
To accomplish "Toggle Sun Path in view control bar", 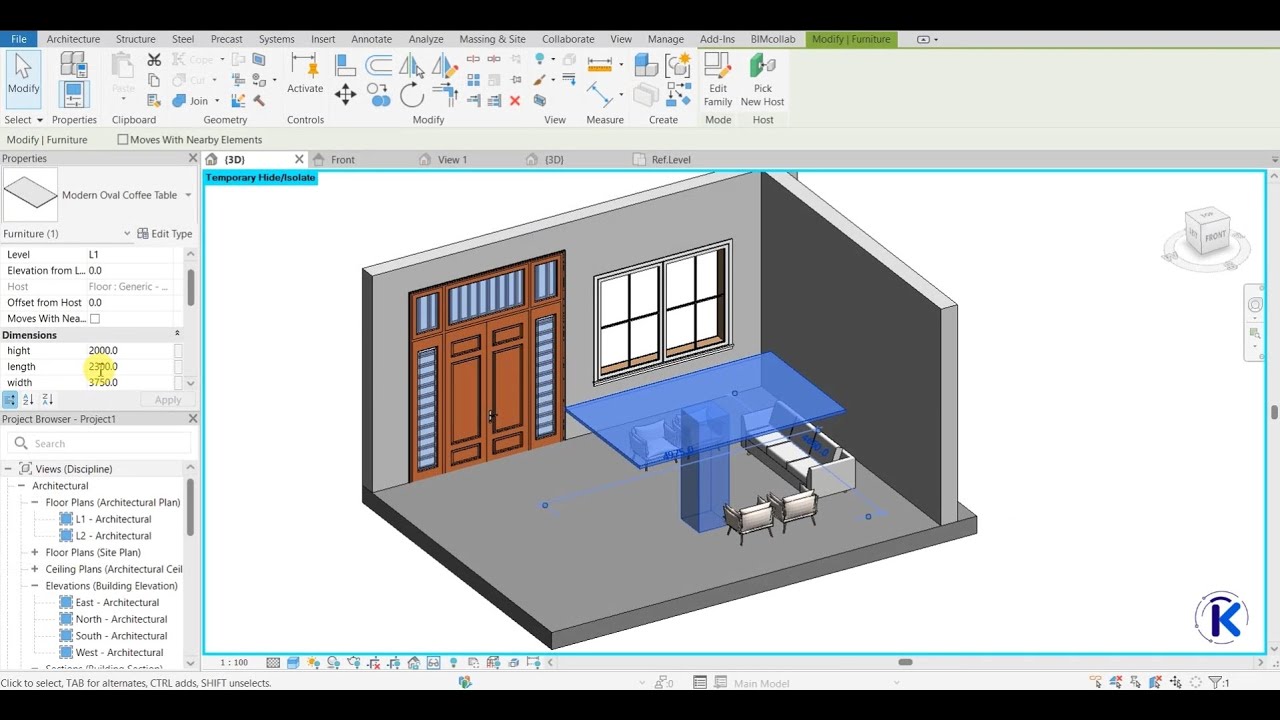I will 313,662.
